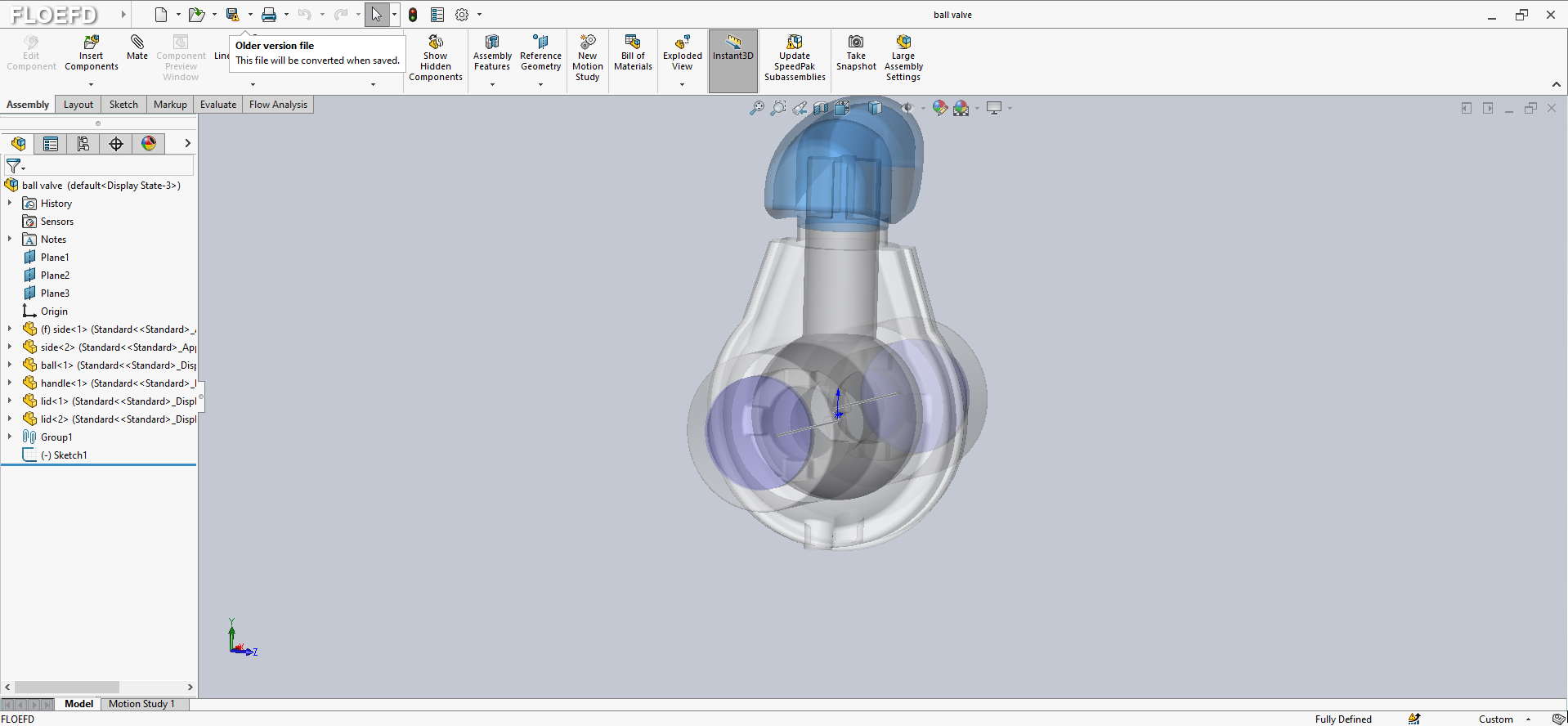Select the Mate tool
Screen dimensions: 1568x726
[x=137, y=47]
